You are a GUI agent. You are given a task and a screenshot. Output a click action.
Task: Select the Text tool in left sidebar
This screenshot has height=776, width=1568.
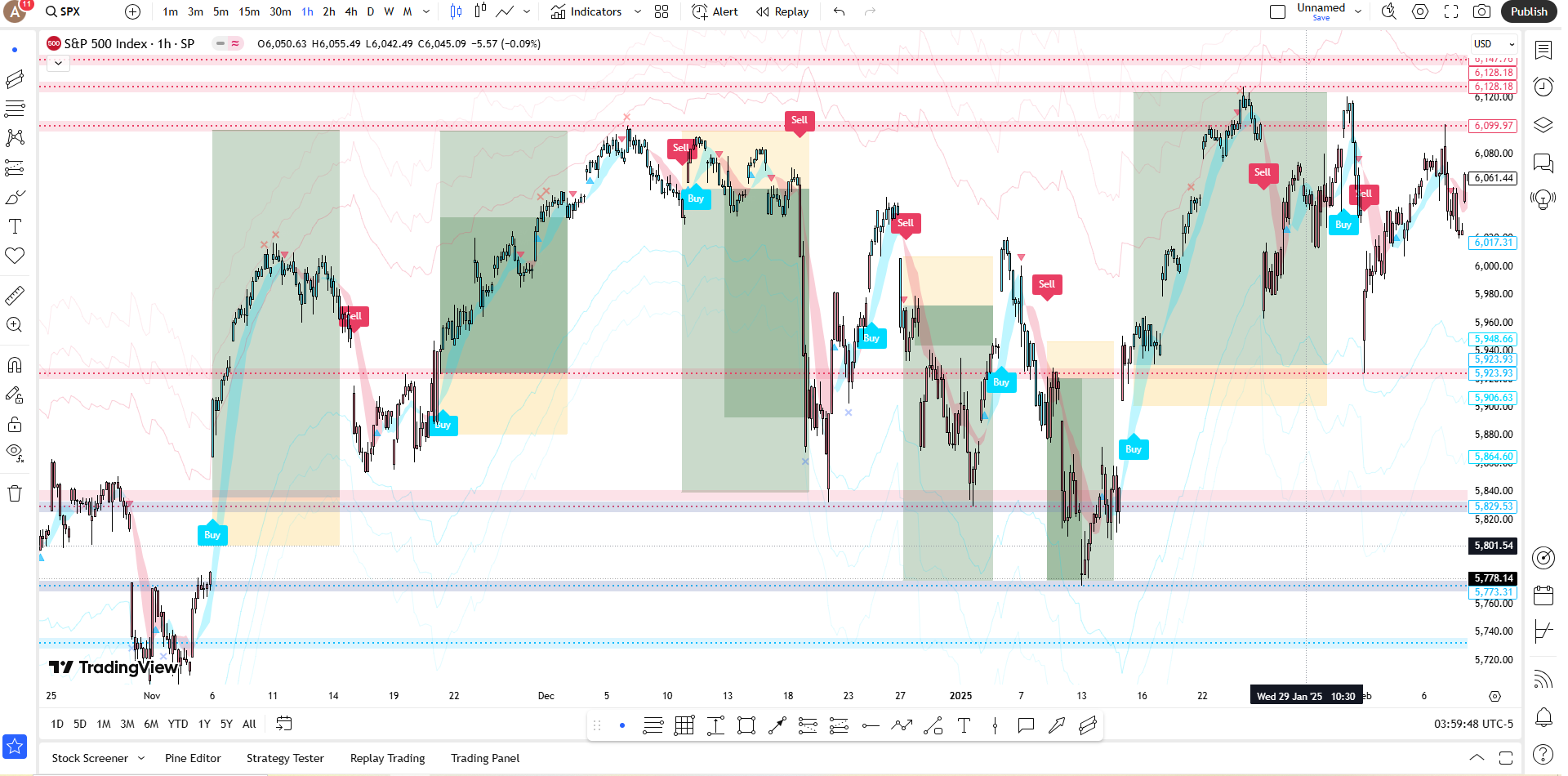[15, 226]
